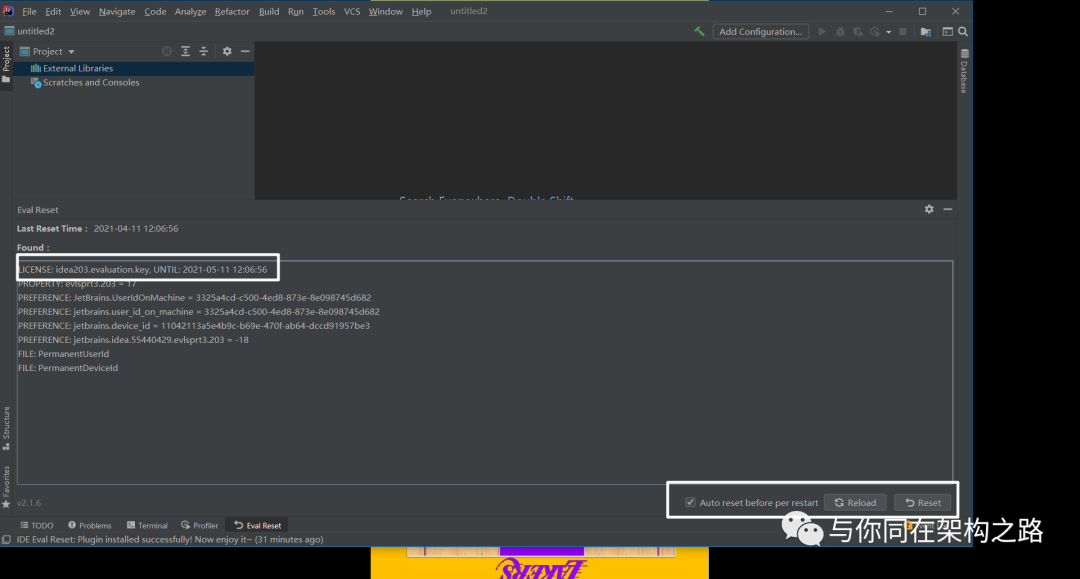Click the Debug bug icon
This screenshot has width=1080, height=579.
tap(840, 32)
